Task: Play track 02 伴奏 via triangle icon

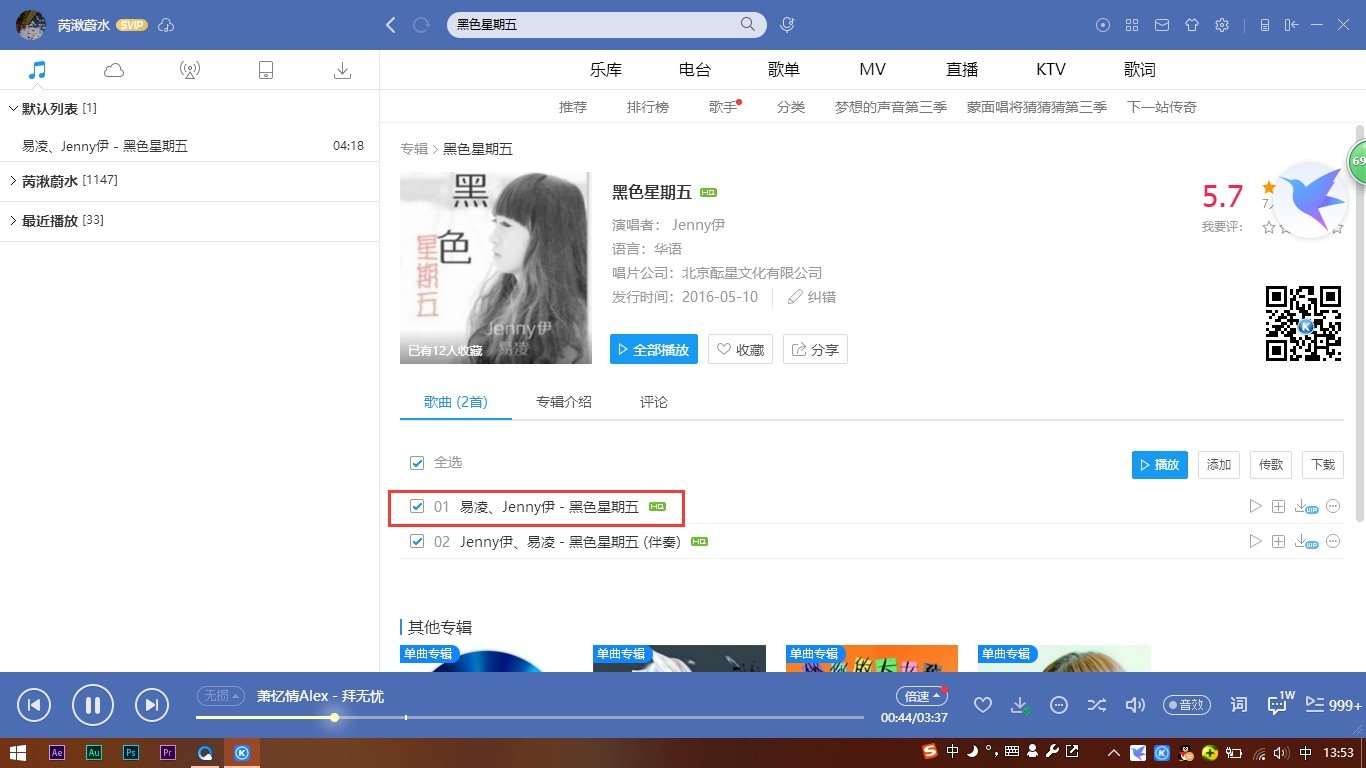Action: [x=1255, y=541]
